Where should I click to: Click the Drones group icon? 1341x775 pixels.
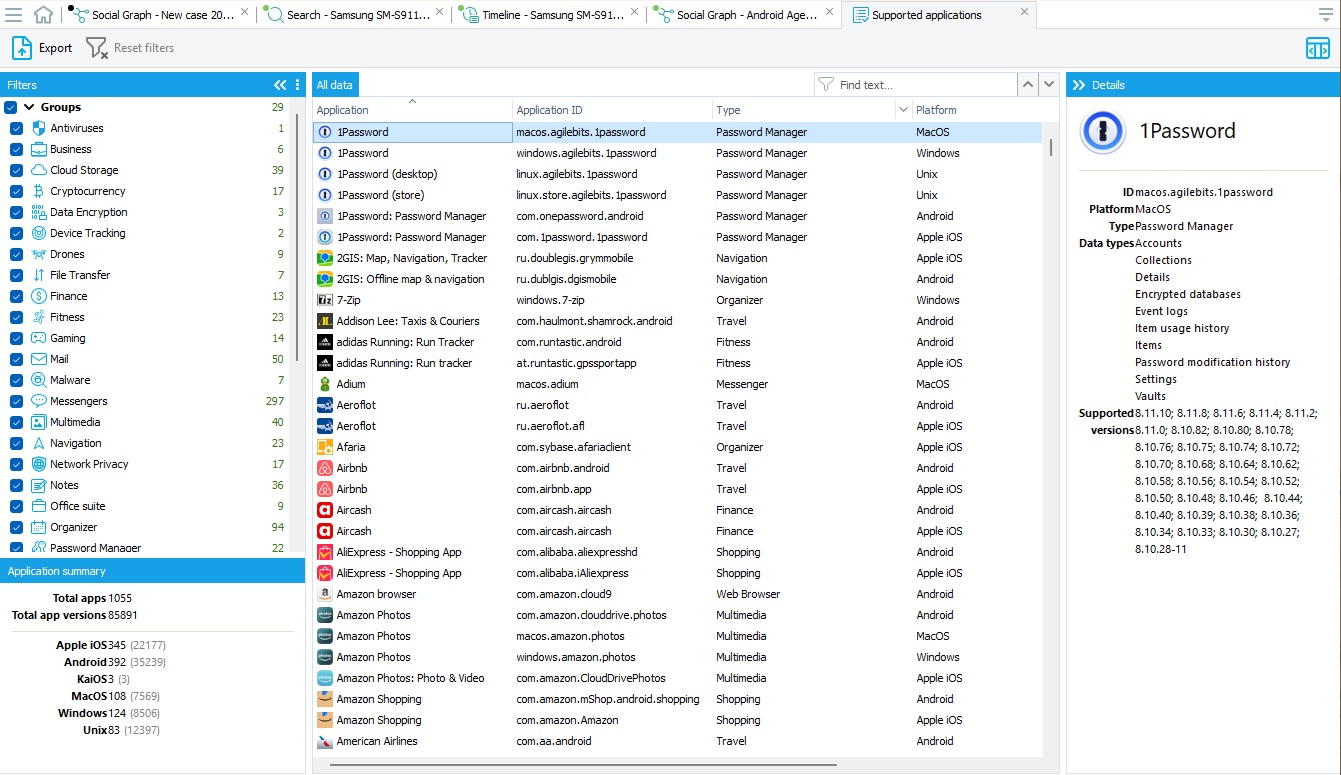39,254
